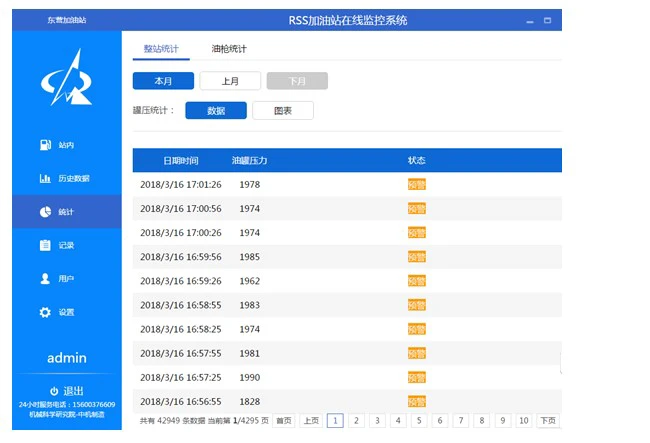The image size is (650, 443).
Task: Click the 预警 status badge for 17:00:56
Action: (417, 208)
